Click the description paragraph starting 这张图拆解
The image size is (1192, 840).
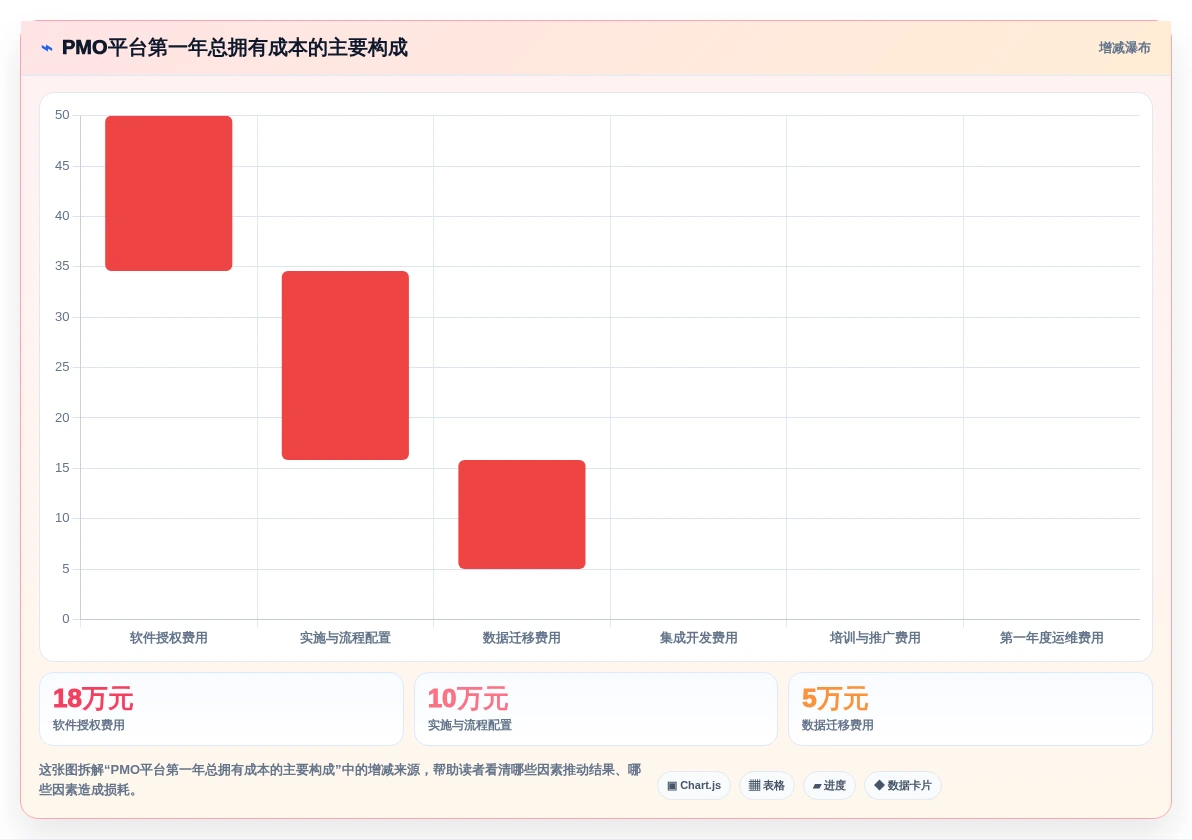(340, 780)
